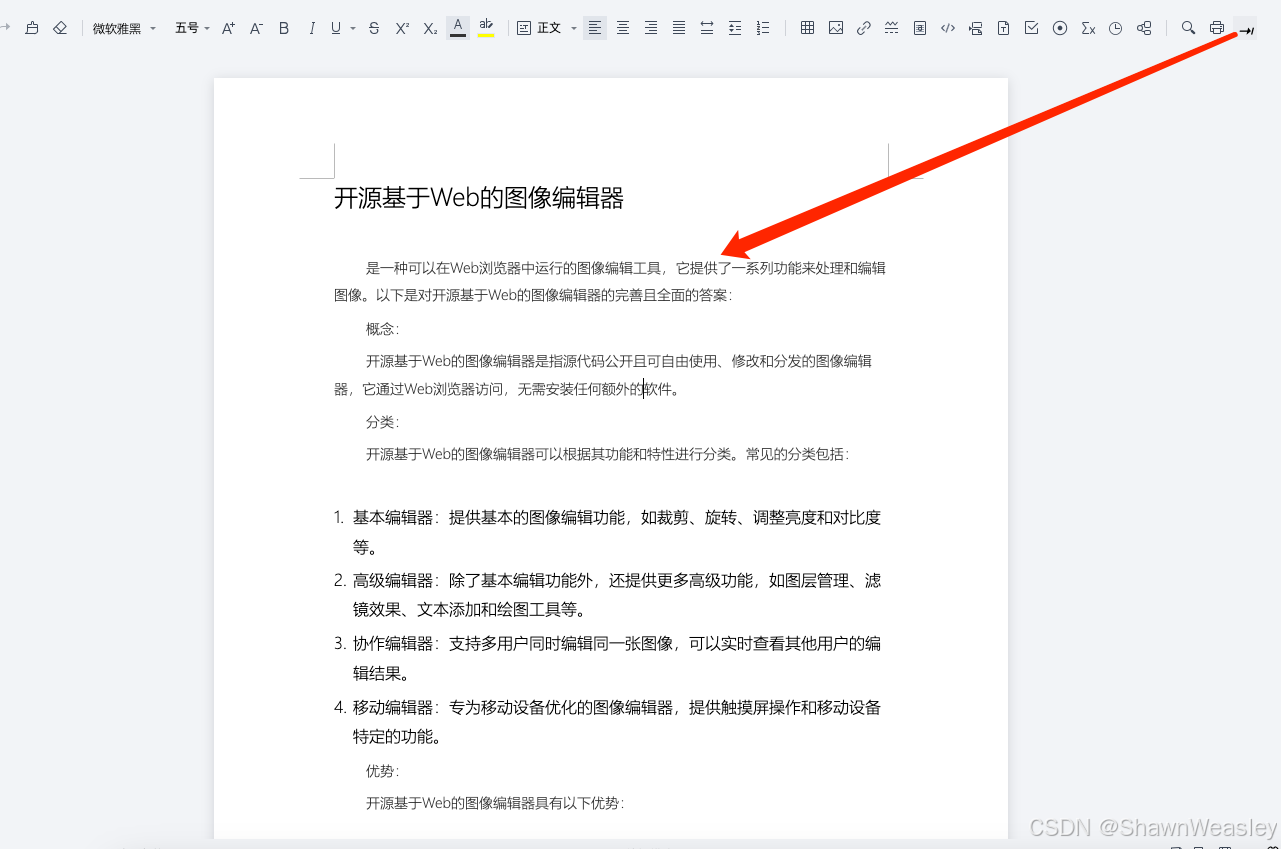1281x849 pixels.
Task: Click list item 2 高级编辑器
Action: [607, 595]
